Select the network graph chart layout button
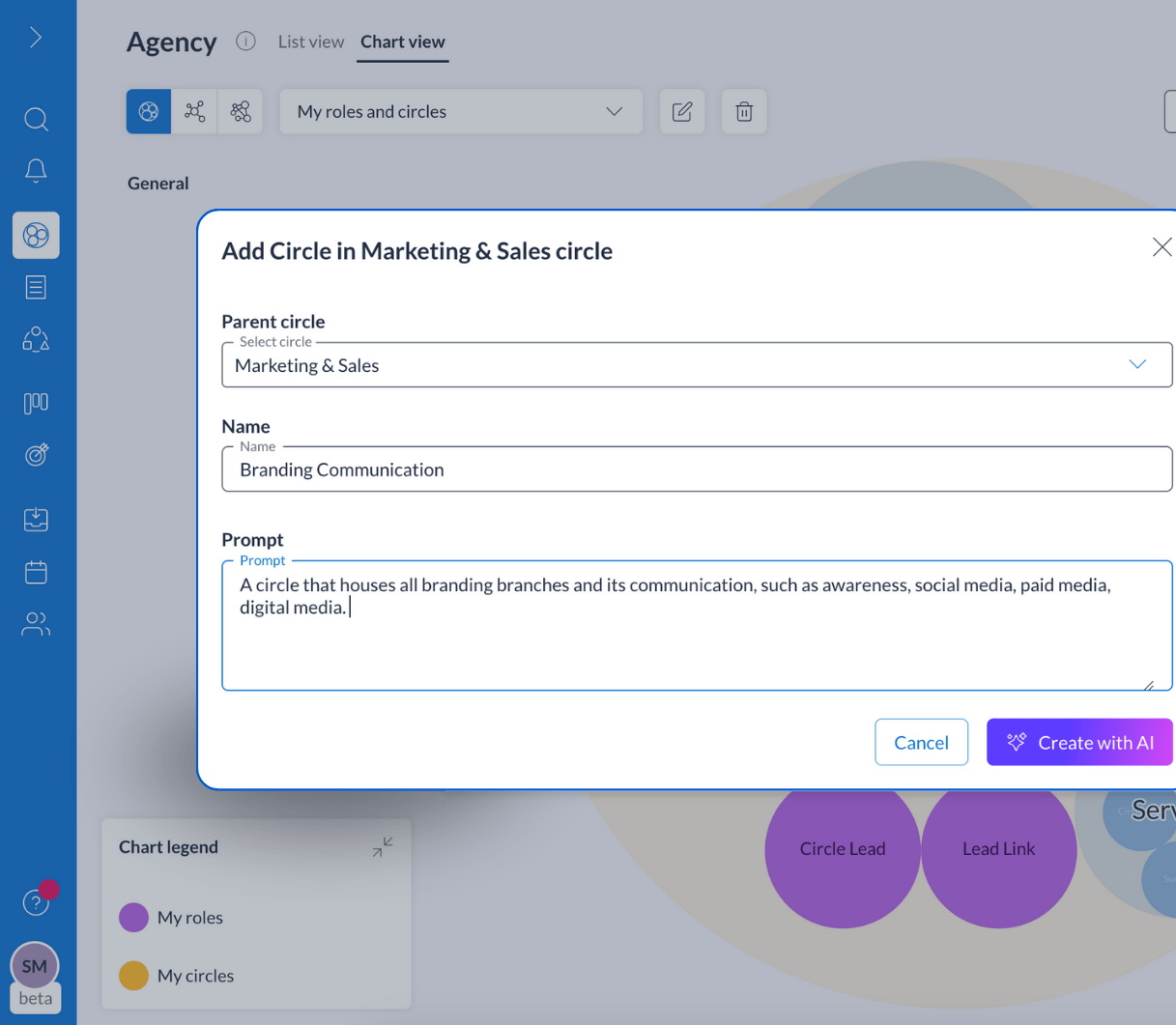This screenshot has height=1025, width=1176. click(x=194, y=111)
